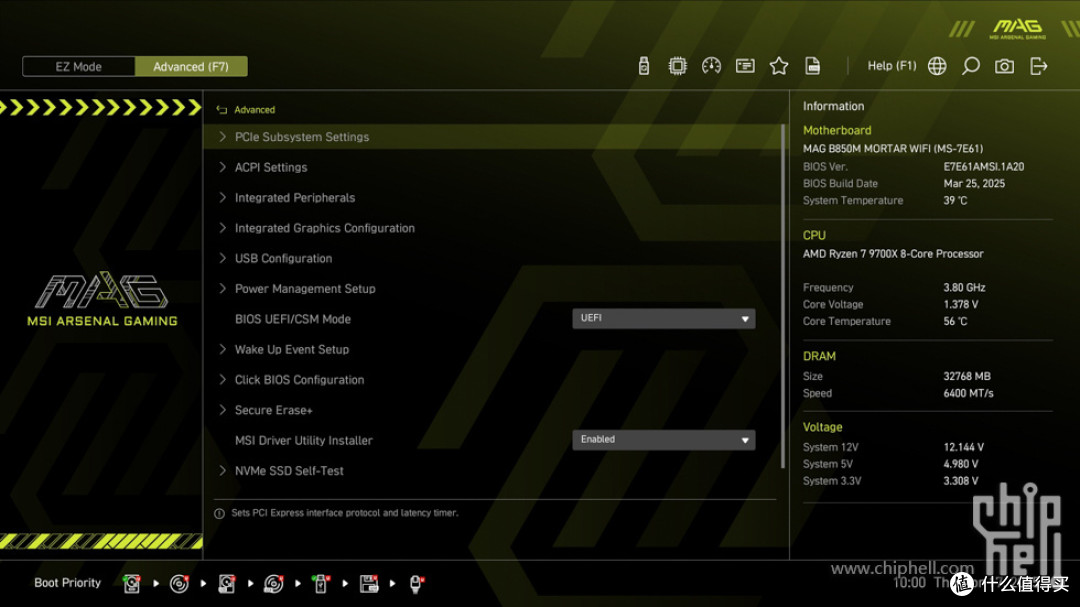Screen dimensions: 1080x607
Task: Select the Advanced (F7) tab
Action: pos(191,67)
